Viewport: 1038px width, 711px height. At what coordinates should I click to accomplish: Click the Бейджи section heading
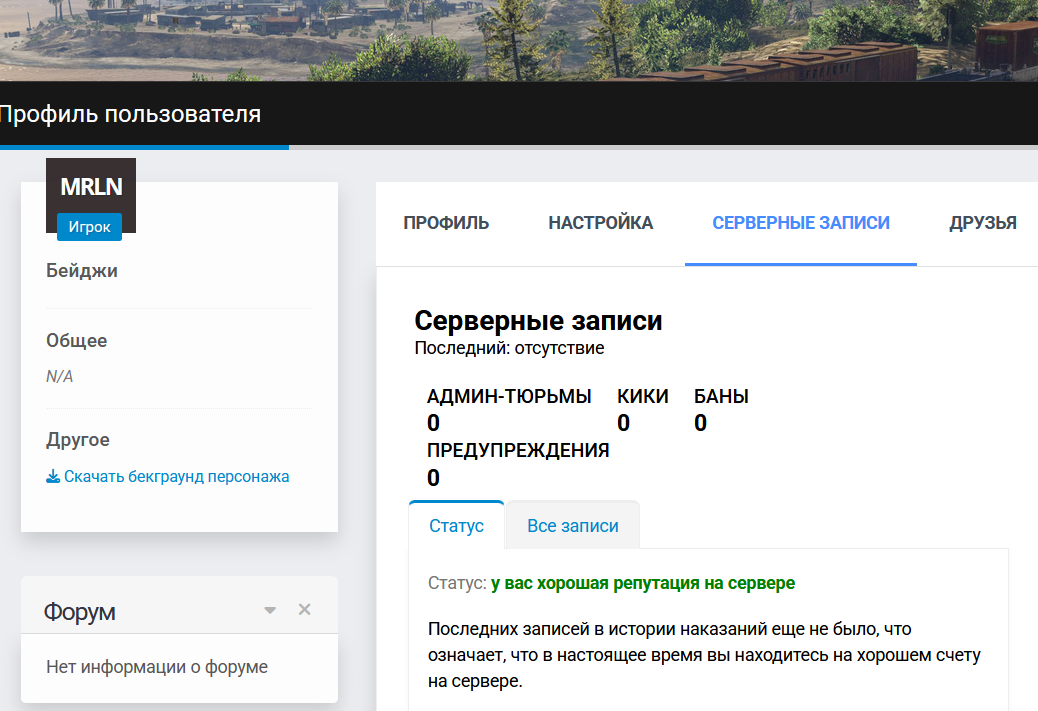click(82, 271)
